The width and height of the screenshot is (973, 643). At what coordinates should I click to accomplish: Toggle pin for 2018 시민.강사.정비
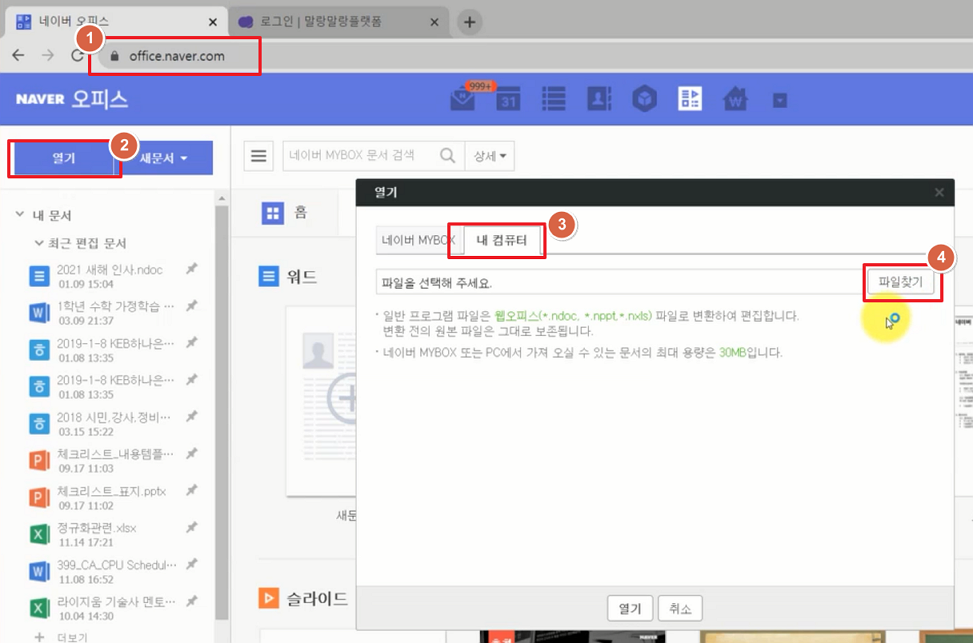pyautogui.click(x=192, y=416)
